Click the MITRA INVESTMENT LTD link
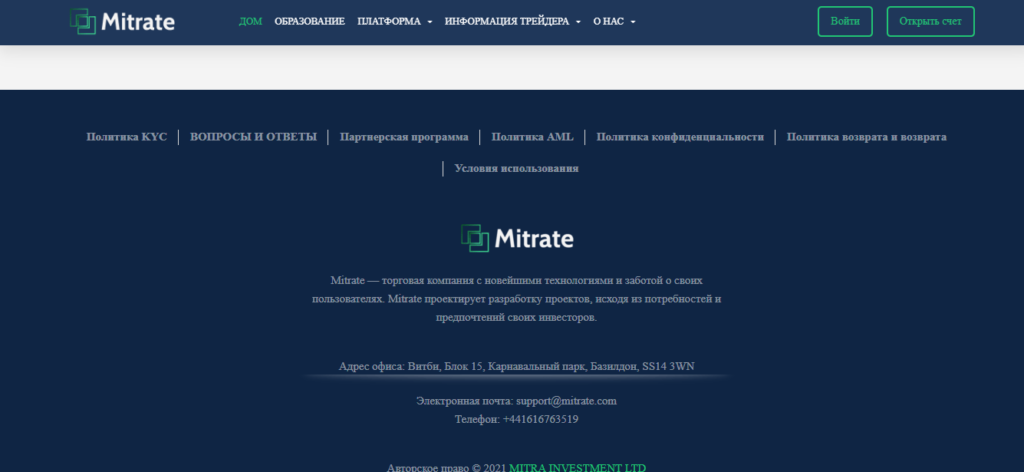The image size is (1024, 472). pyautogui.click(x=577, y=467)
